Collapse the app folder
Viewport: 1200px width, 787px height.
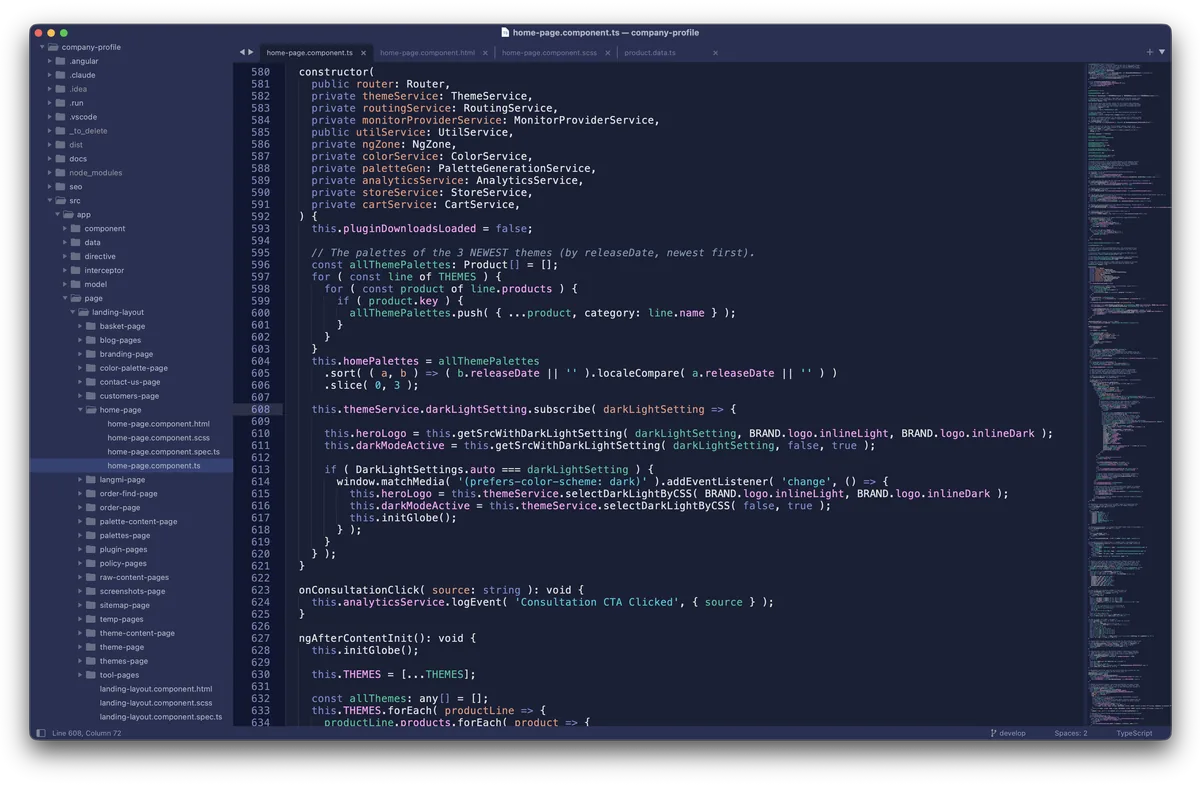click(x=57, y=215)
